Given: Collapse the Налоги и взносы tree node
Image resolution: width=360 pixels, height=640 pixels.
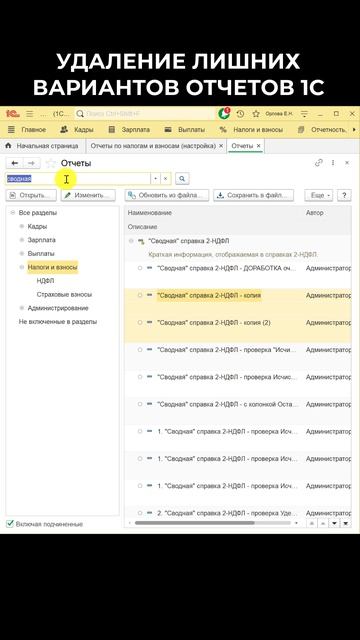Looking at the screenshot, I should click(x=22, y=267).
